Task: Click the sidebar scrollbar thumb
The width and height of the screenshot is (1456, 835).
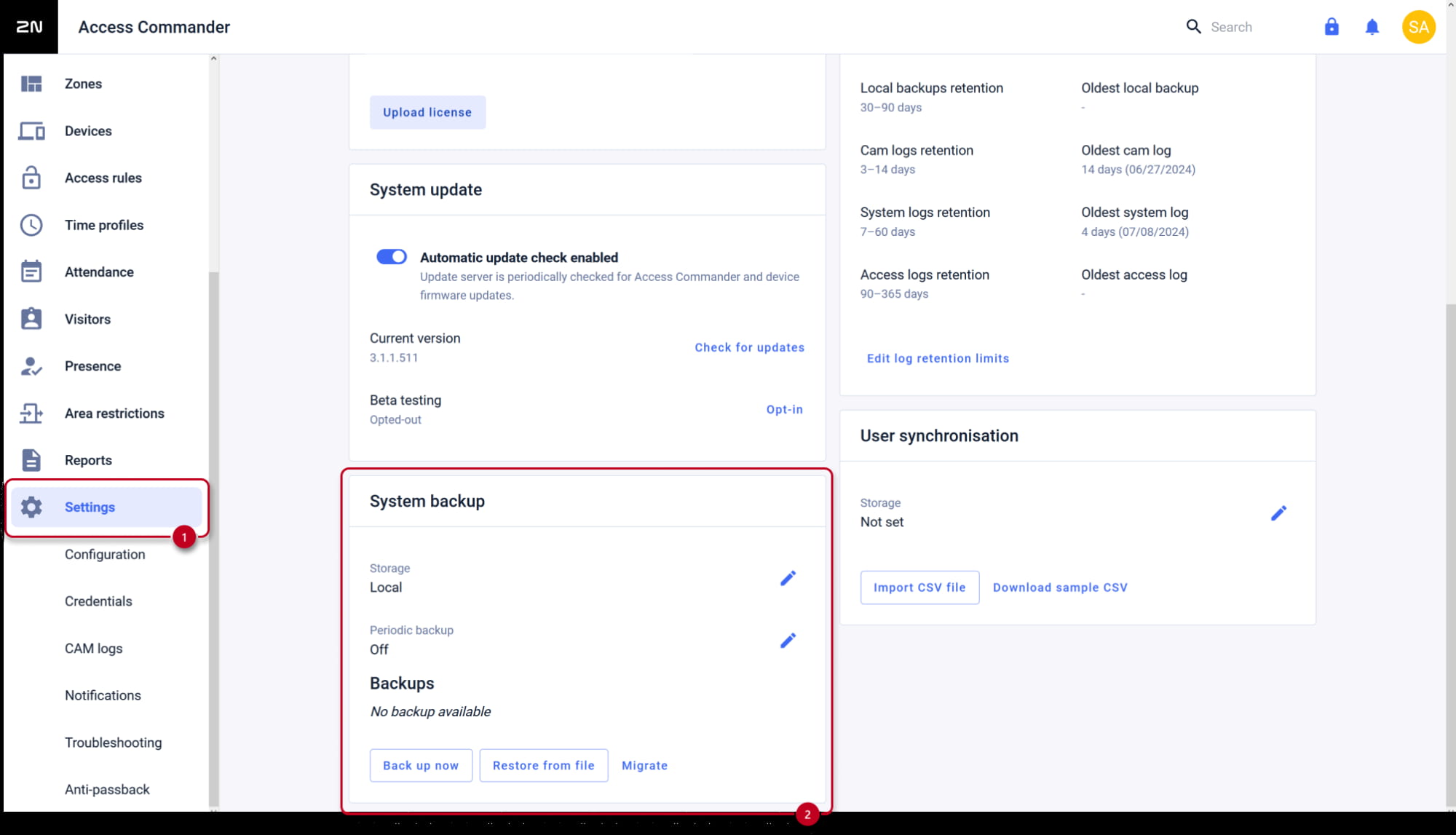Action: 213,539
